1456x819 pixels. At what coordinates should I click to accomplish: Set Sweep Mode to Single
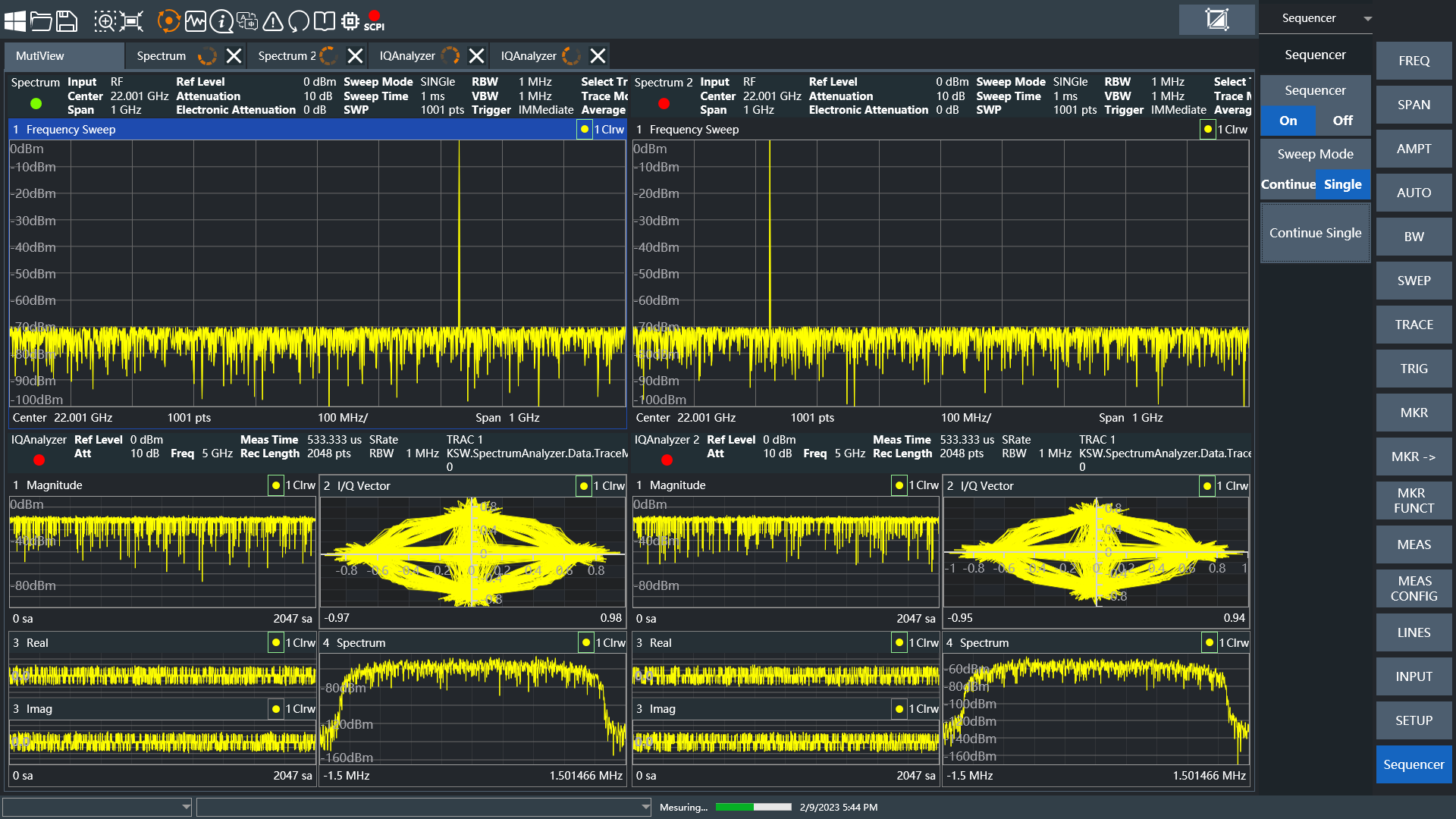(x=1342, y=184)
